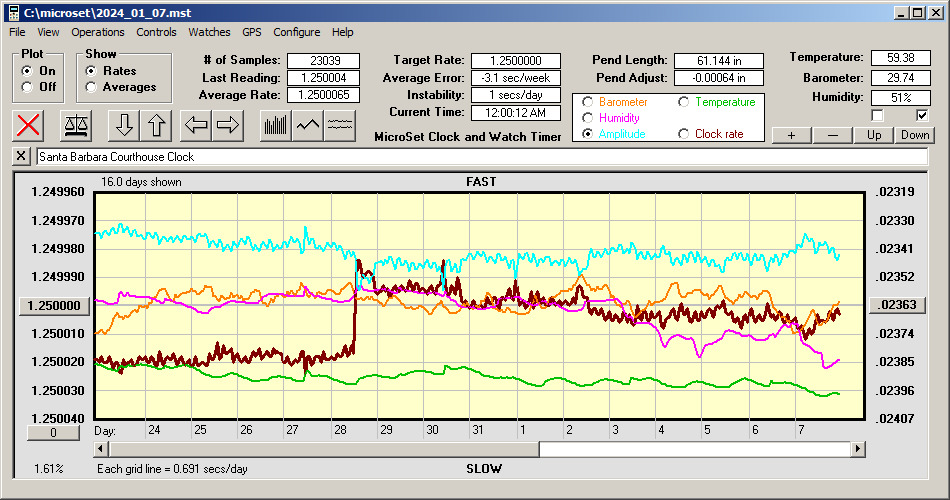Click the left arrow toolbar icon

(196, 125)
